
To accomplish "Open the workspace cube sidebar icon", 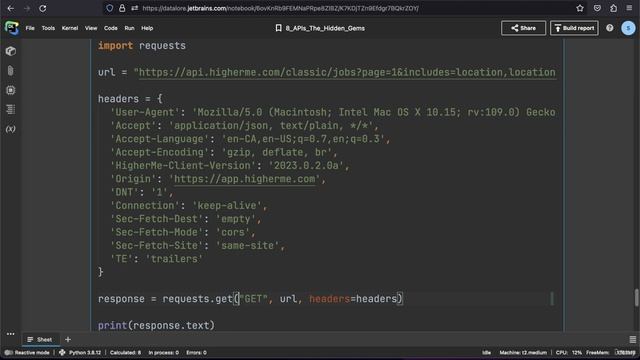I will 11,51.
